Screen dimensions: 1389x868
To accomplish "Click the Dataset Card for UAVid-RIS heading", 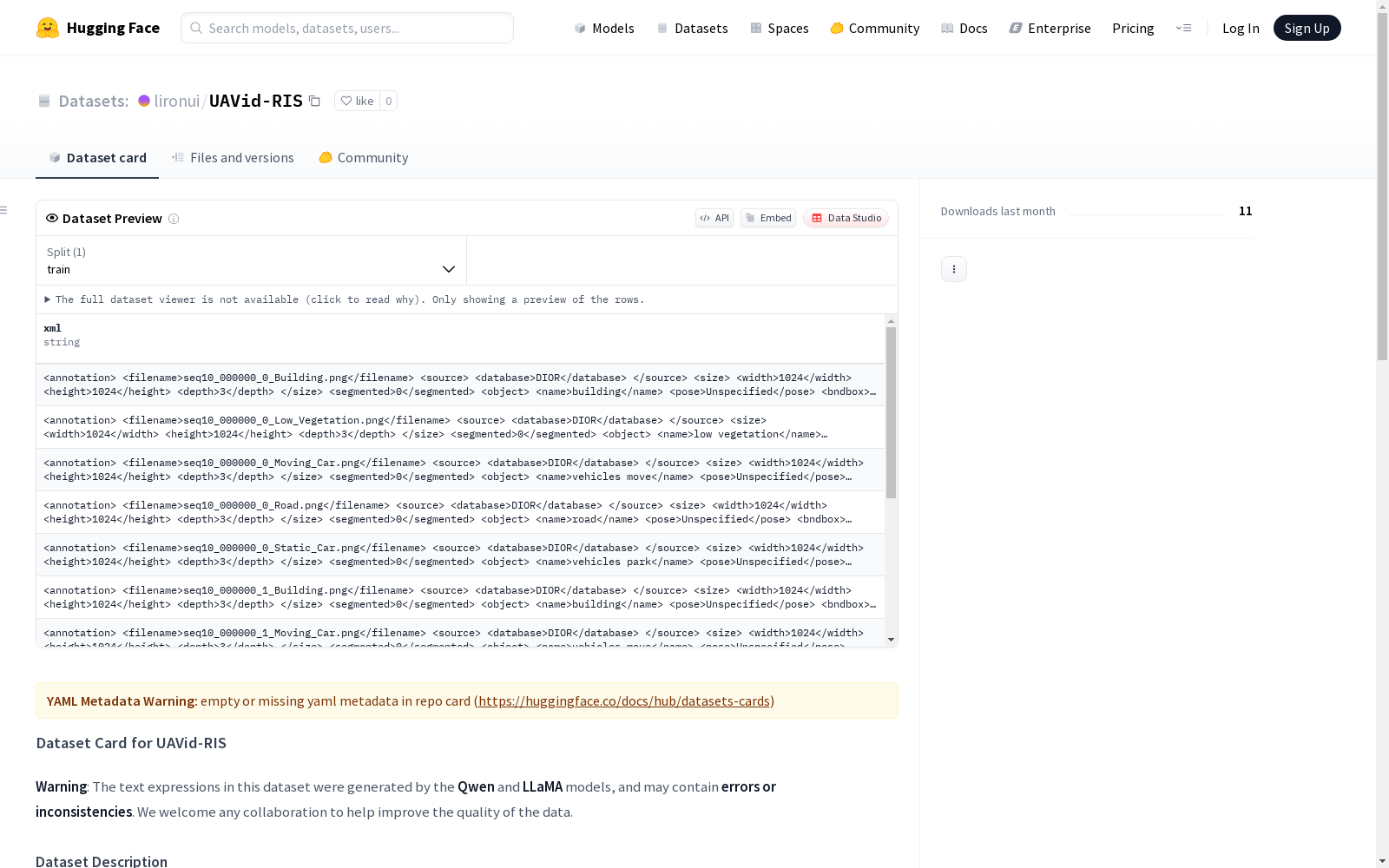I will pyautogui.click(x=131, y=743).
